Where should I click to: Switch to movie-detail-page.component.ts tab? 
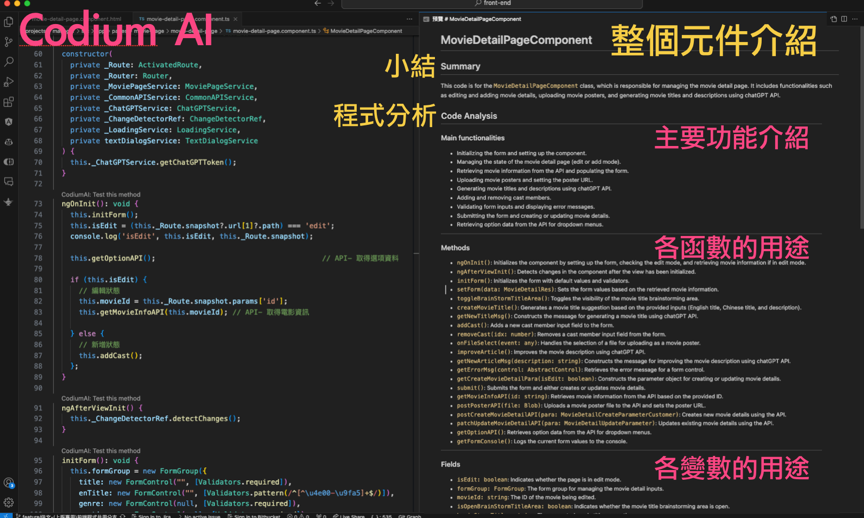click(187, 19)
